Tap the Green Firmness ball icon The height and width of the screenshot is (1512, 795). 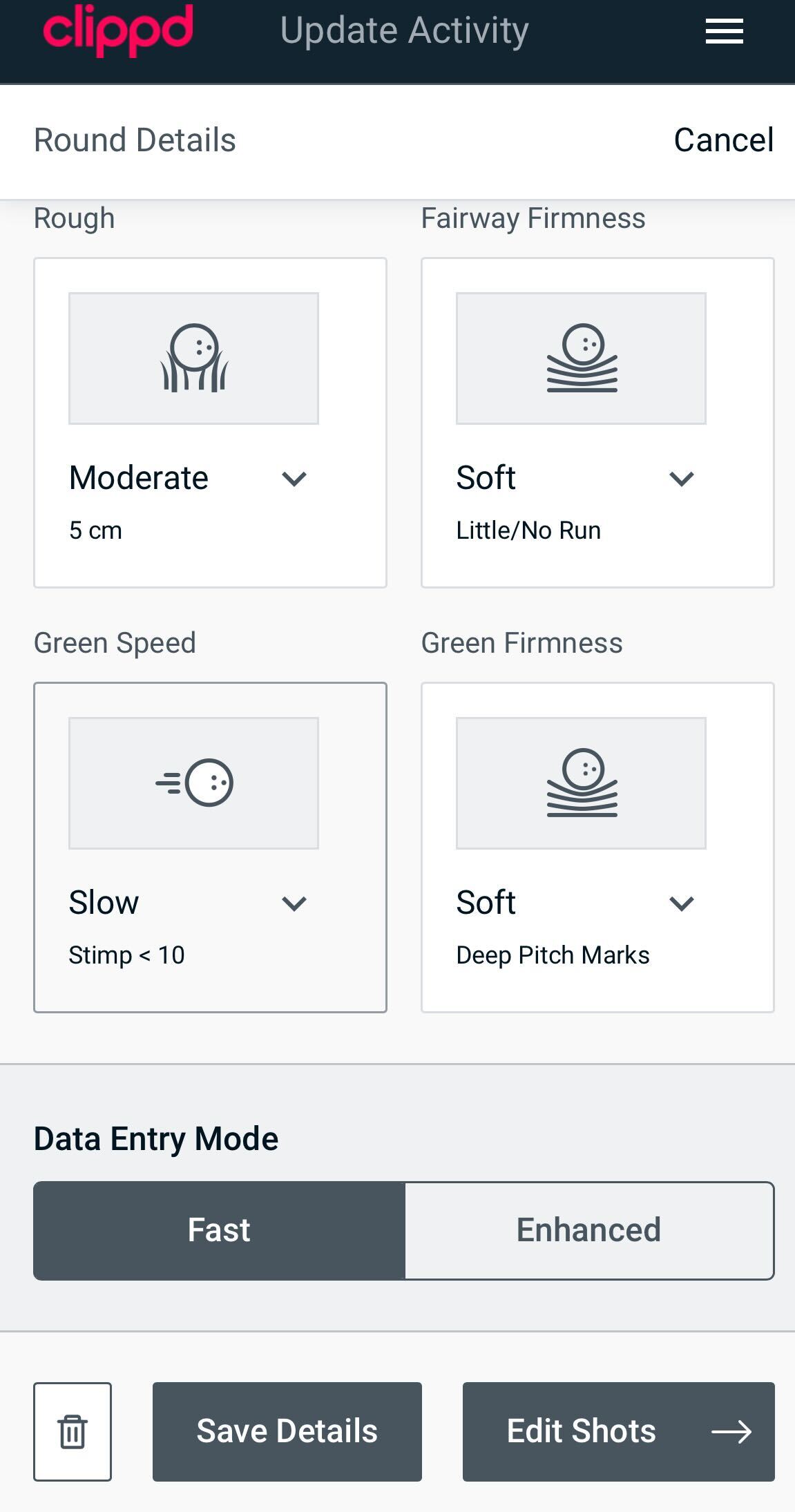[x=582, y=783]
